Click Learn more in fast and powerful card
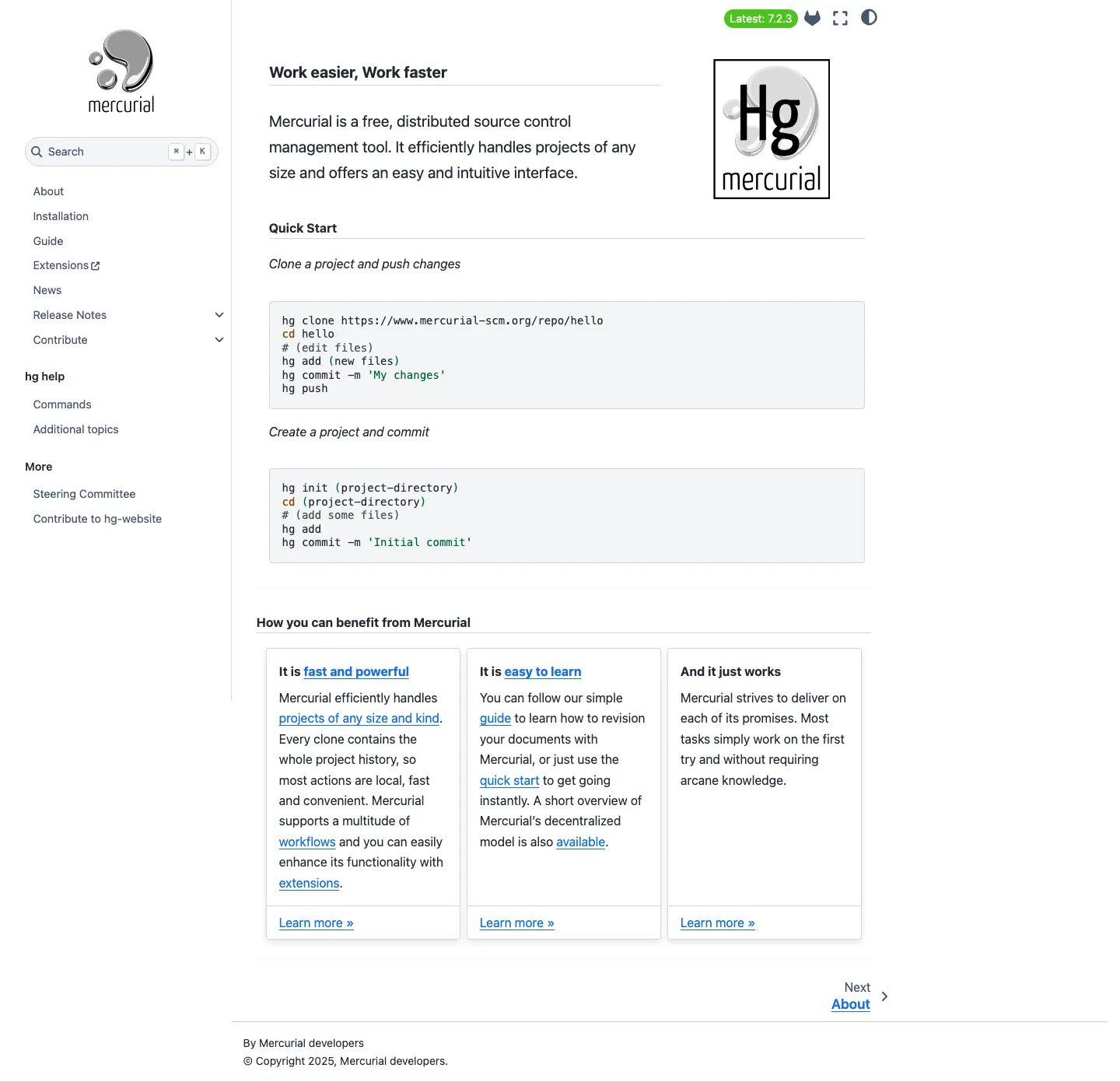This screenshot has height=1082, width=1120. click(x=317, y=923)
